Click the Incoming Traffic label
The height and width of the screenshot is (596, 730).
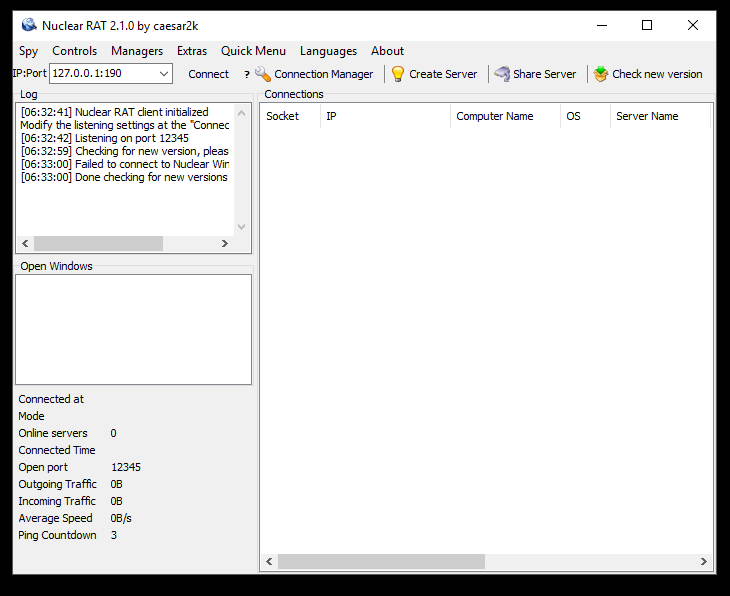click(x=57, y=501)
